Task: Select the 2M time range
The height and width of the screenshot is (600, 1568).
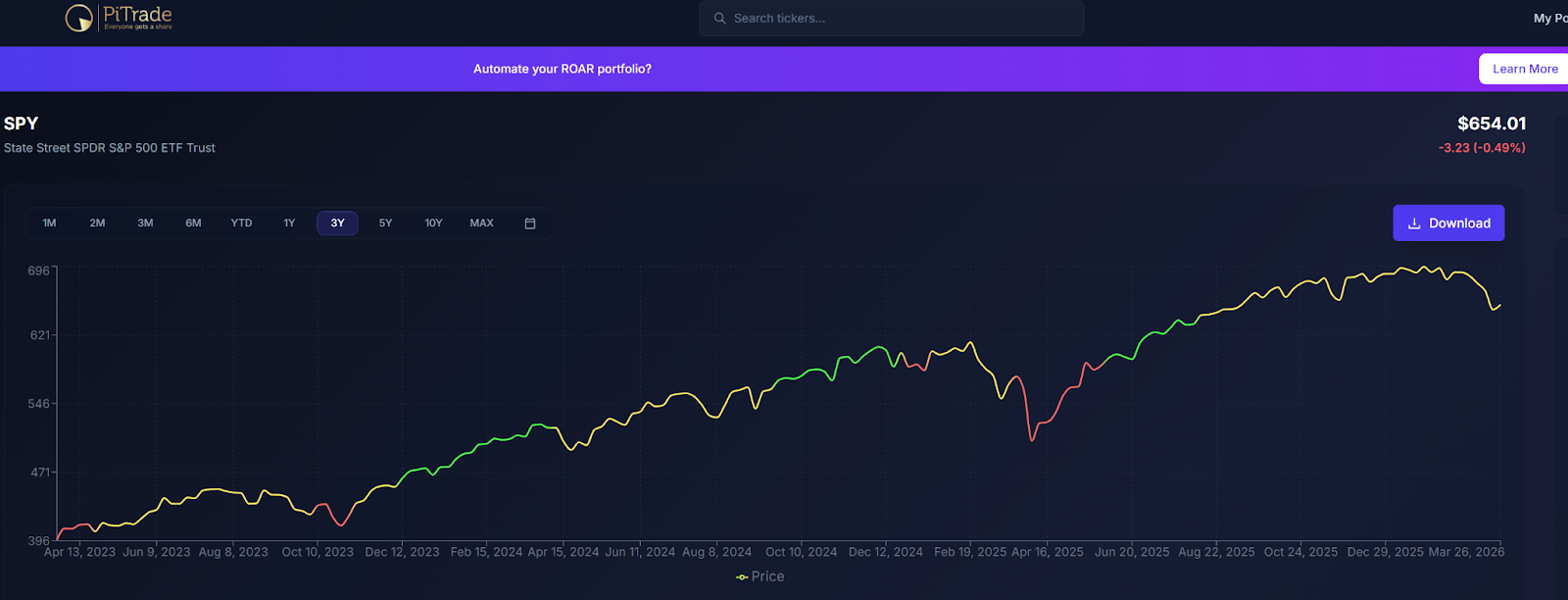Action: click(97, 224)
